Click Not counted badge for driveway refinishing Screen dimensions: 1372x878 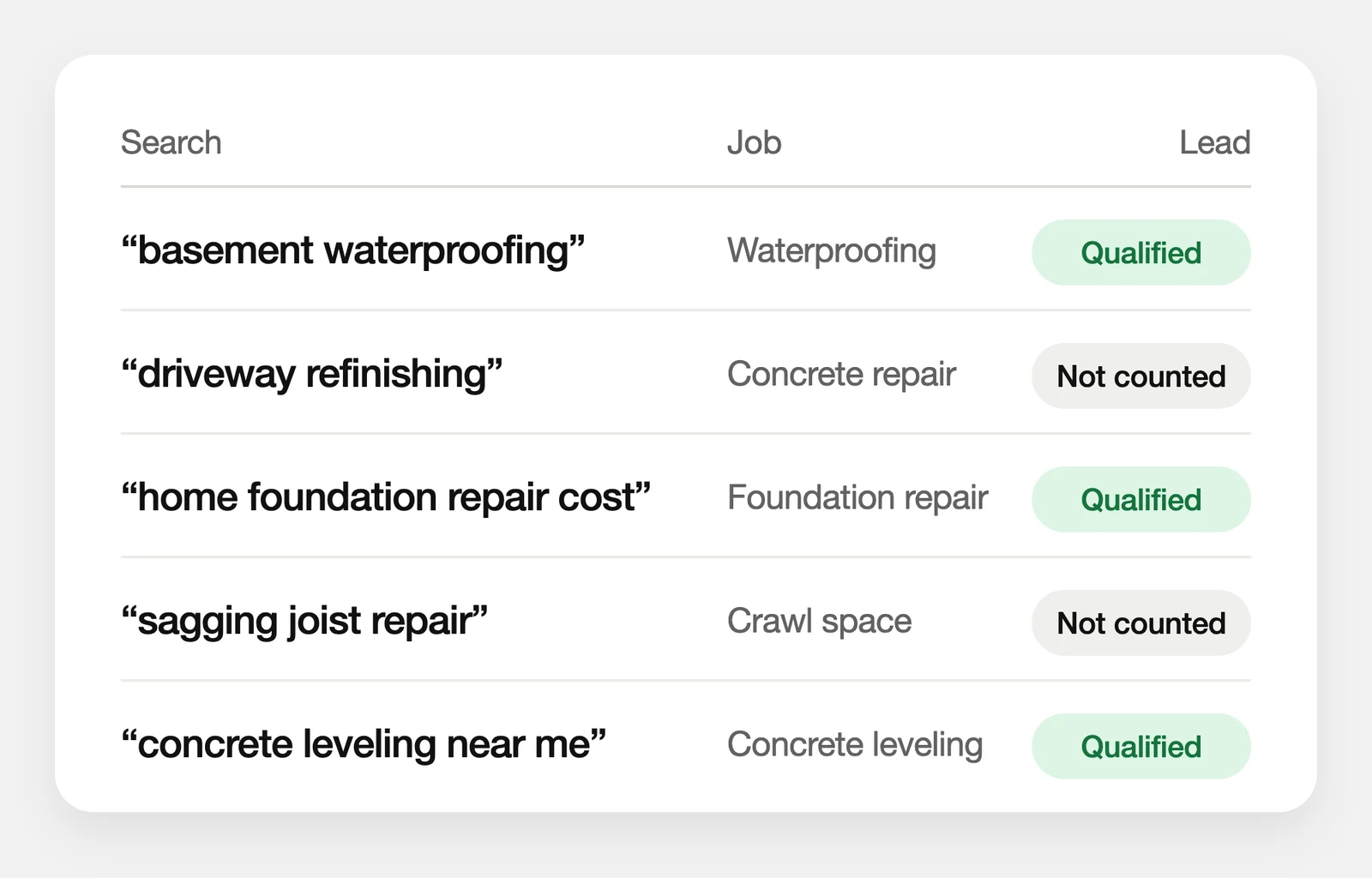(x=1140, y=376)
